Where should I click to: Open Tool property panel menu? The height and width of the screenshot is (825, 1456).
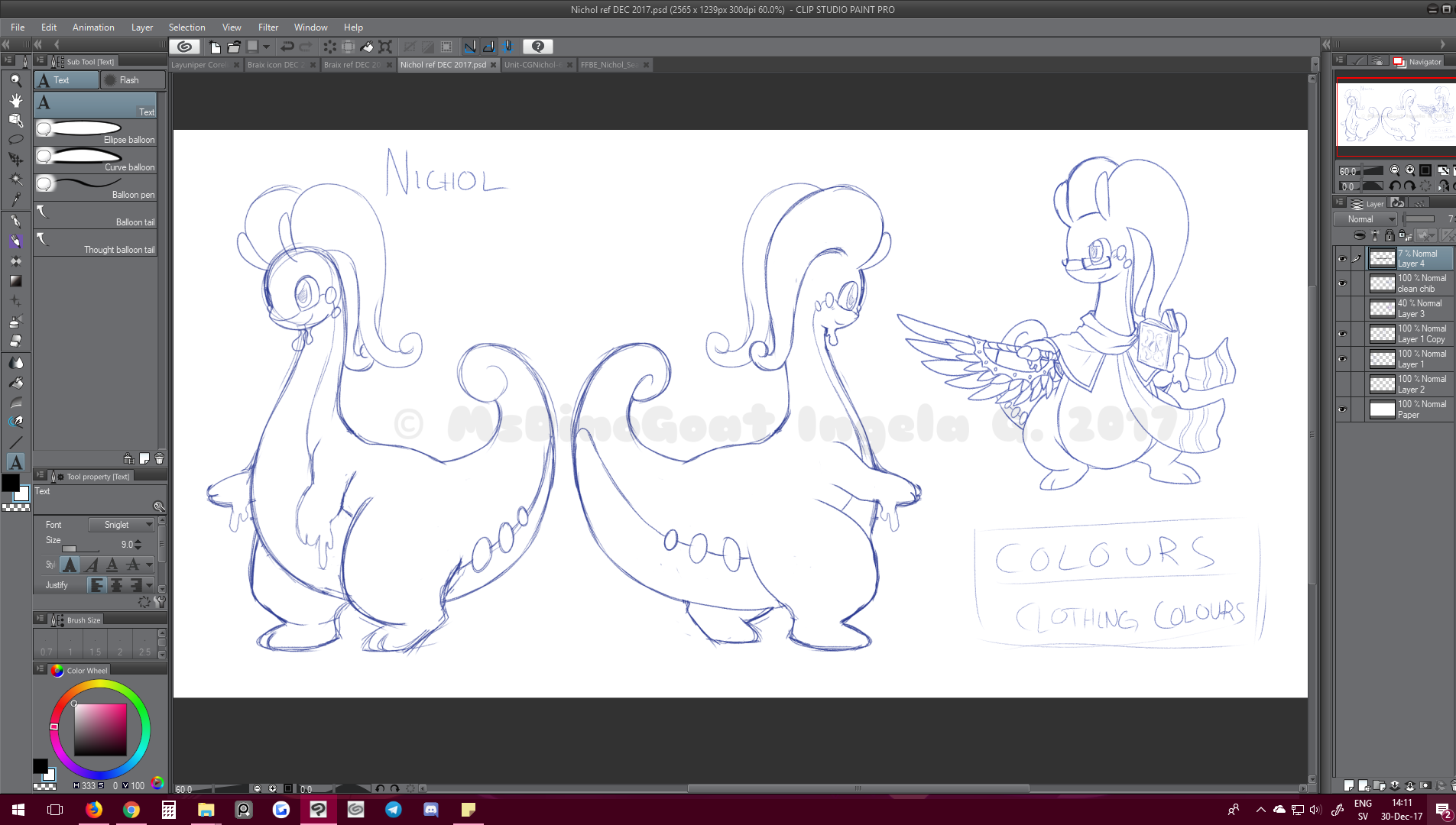point(40,475)
